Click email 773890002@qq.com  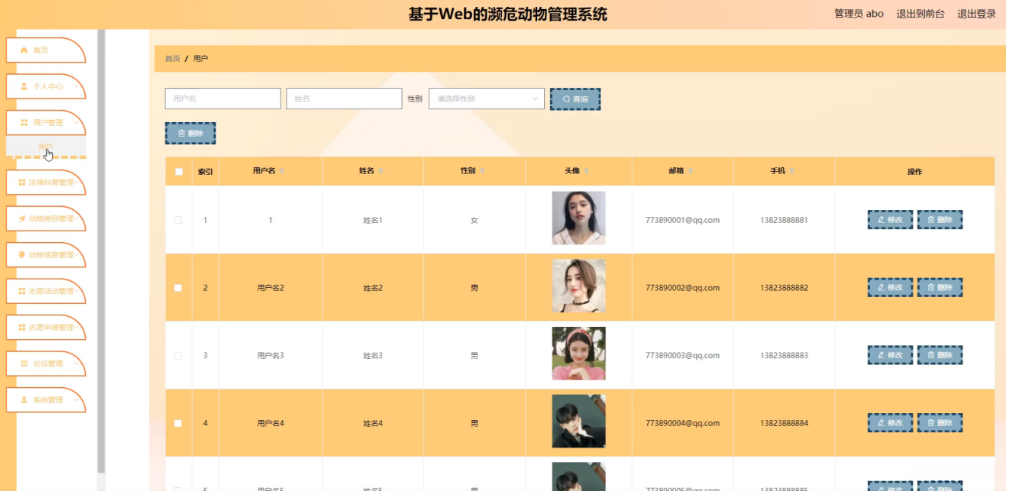click(682, 288)
